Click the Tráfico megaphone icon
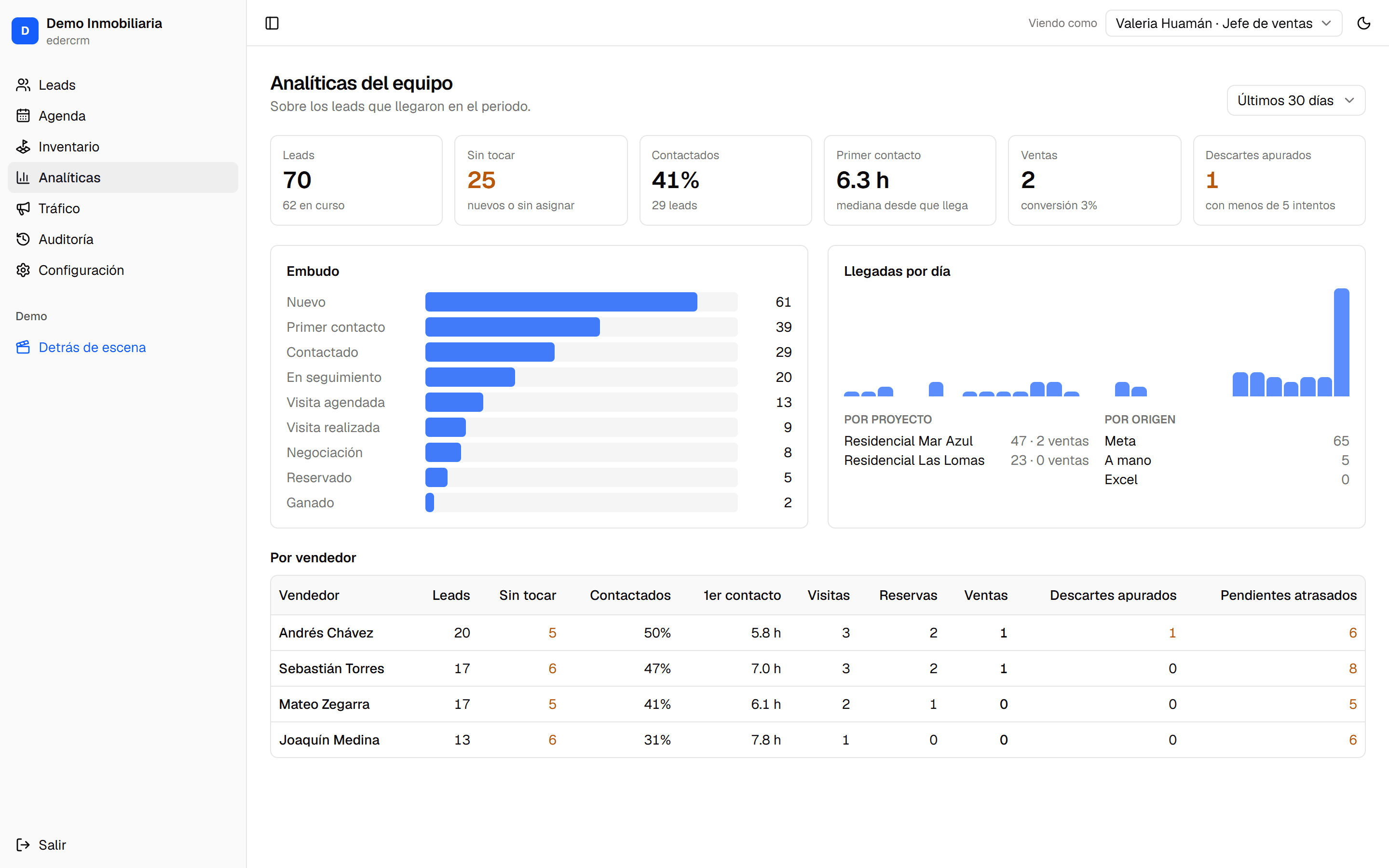 [23, 208]
